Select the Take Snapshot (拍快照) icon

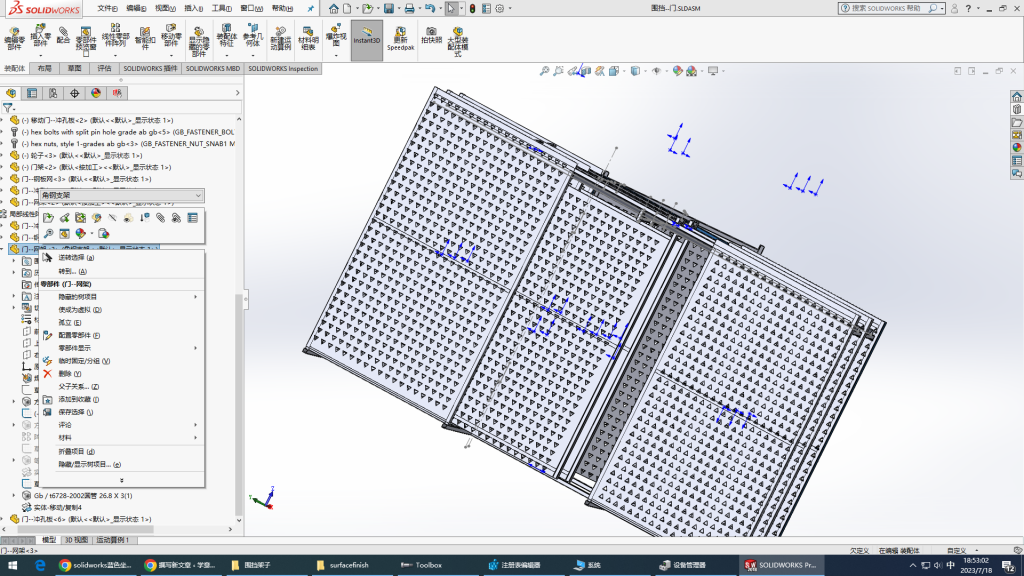[431, 36]
